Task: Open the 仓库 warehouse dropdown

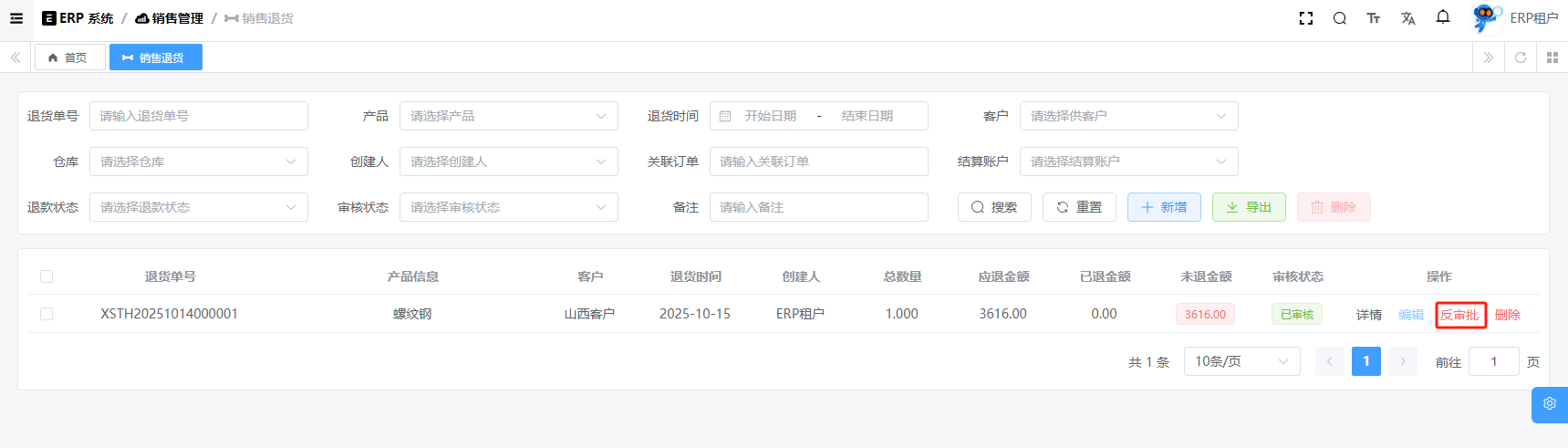Action: 198,161
